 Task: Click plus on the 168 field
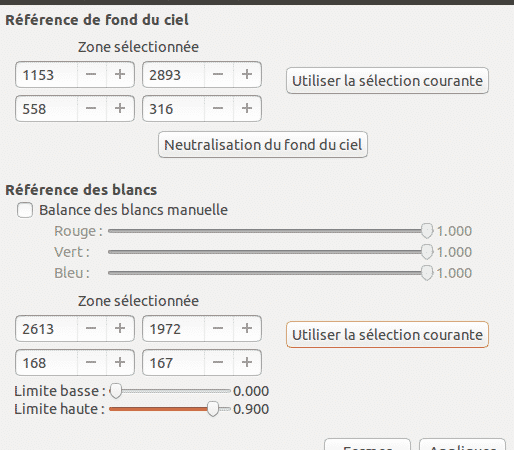pos(120,362)
